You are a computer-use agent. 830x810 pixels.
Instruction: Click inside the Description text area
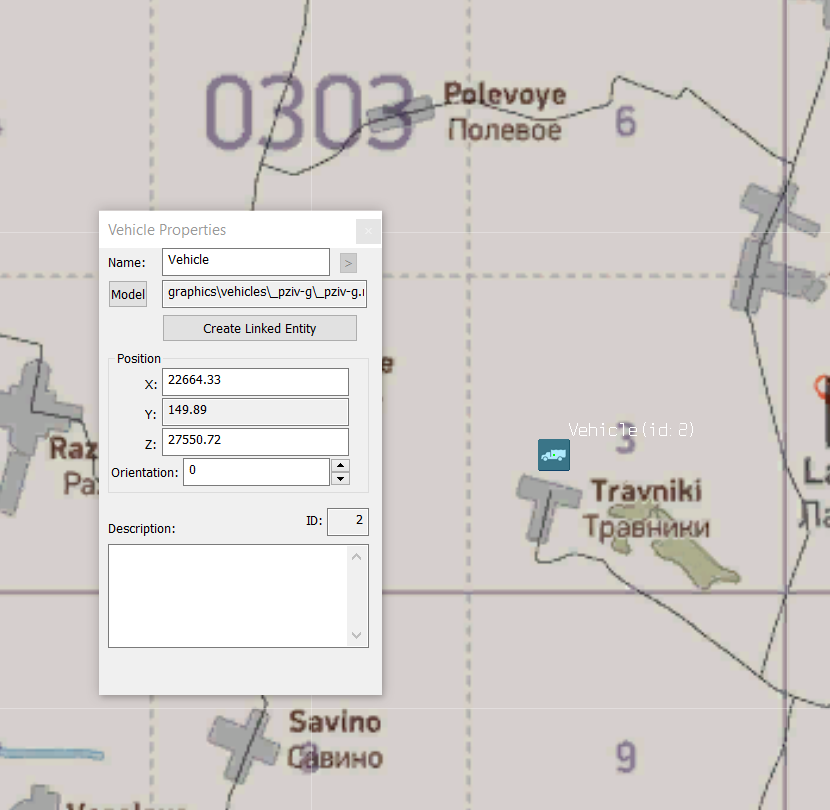(x=228, y=596)
